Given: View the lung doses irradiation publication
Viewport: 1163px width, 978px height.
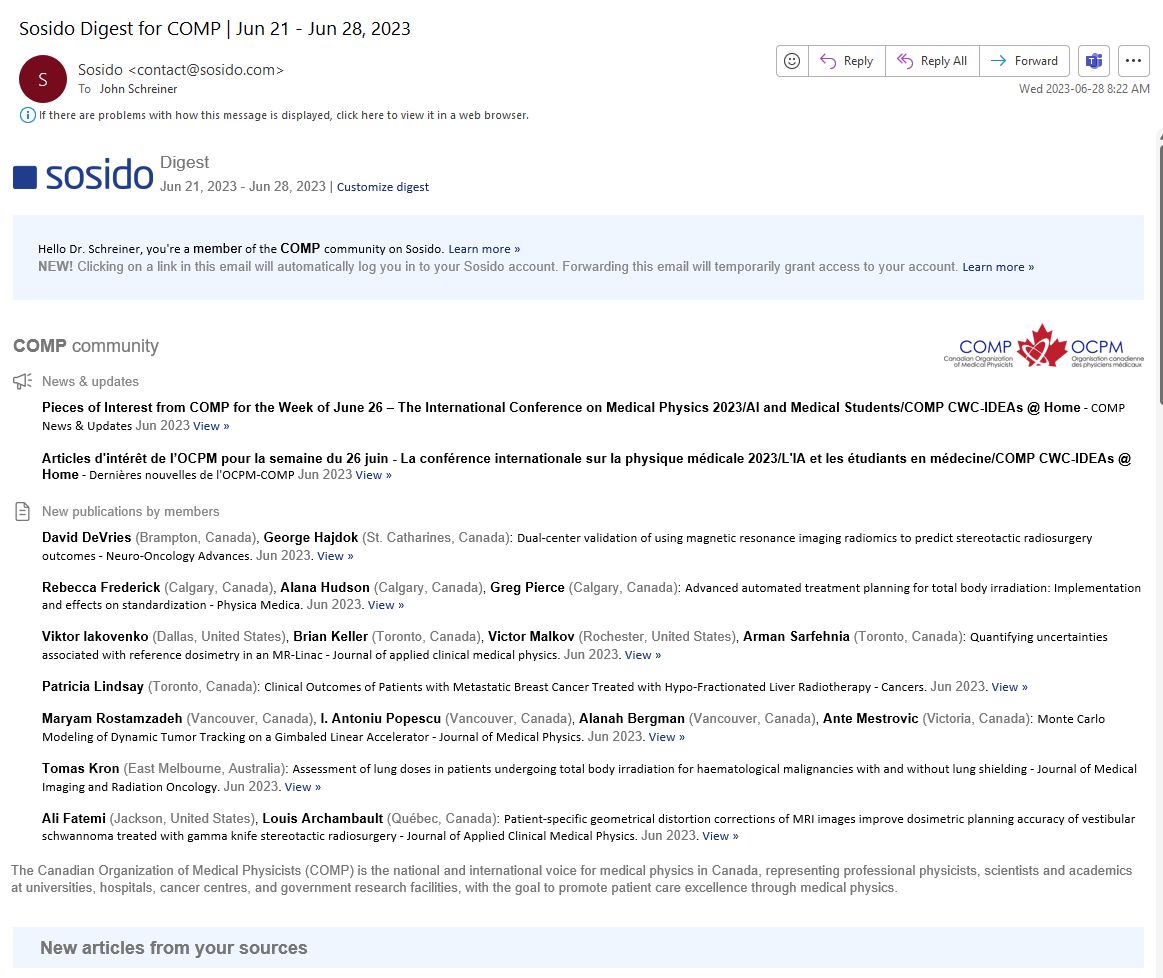Looking at the screenshot, I should coord(303,787).
